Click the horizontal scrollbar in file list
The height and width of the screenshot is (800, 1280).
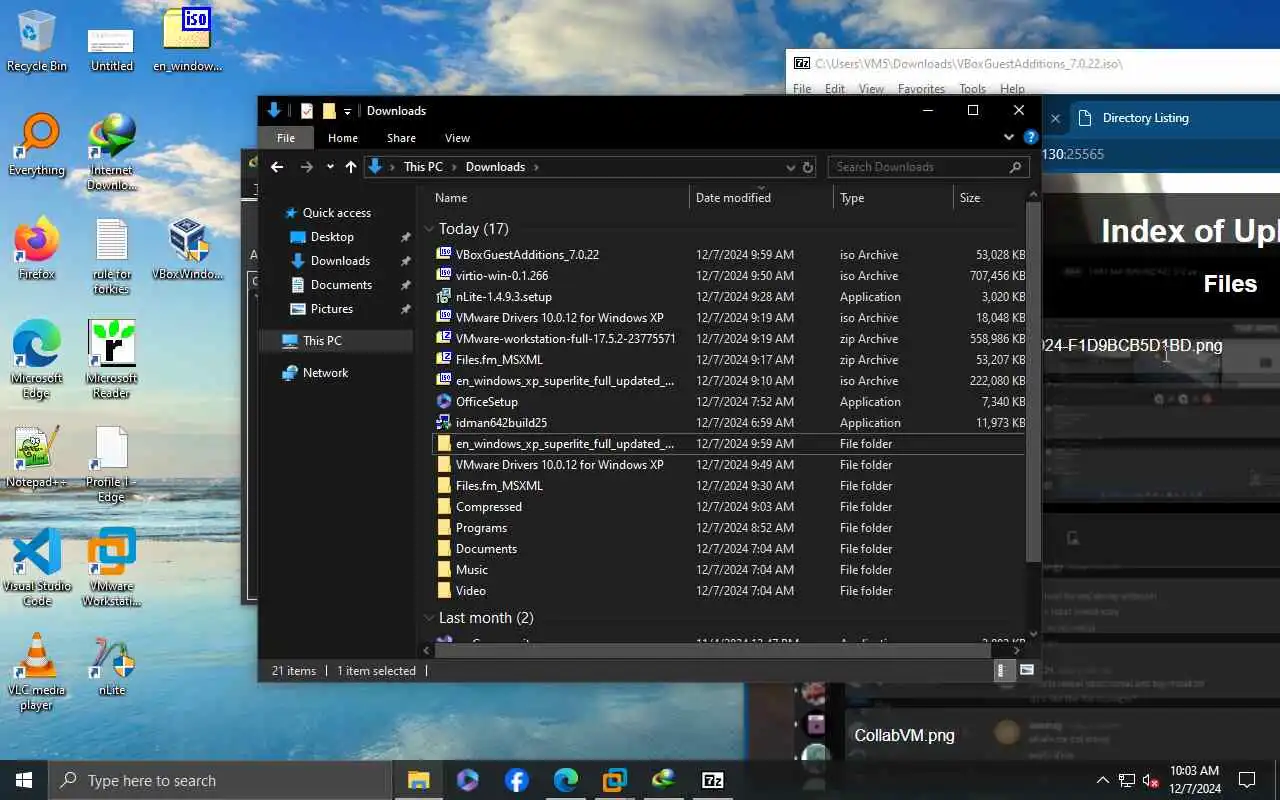point(713,650)
